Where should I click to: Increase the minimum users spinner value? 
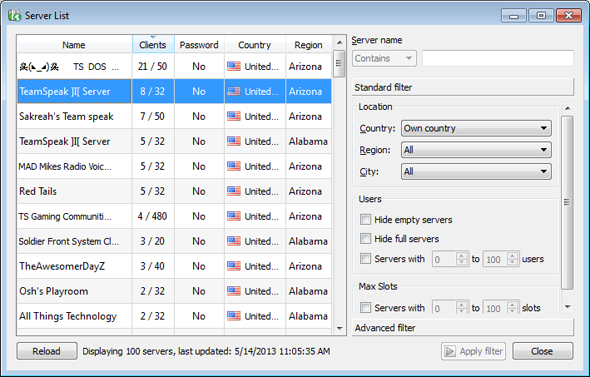point(462,255)
